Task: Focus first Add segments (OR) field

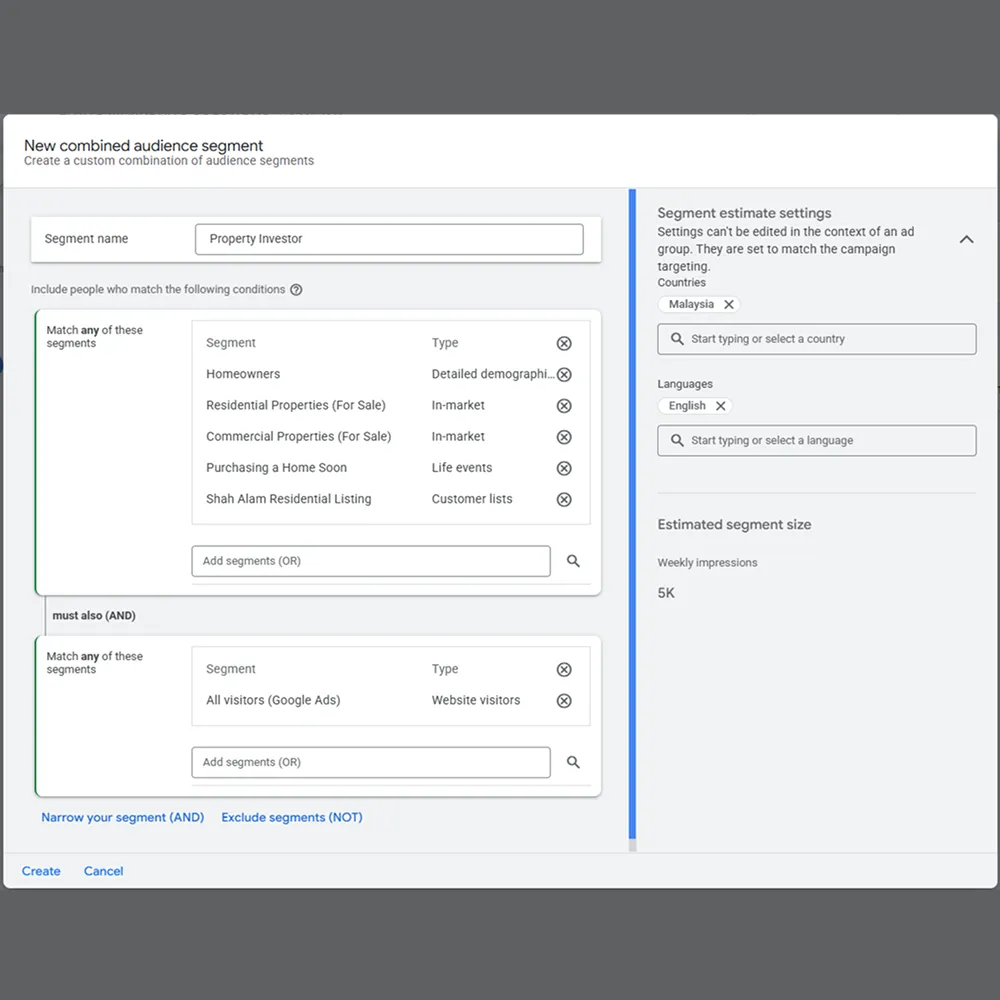Action: point(371,561)
